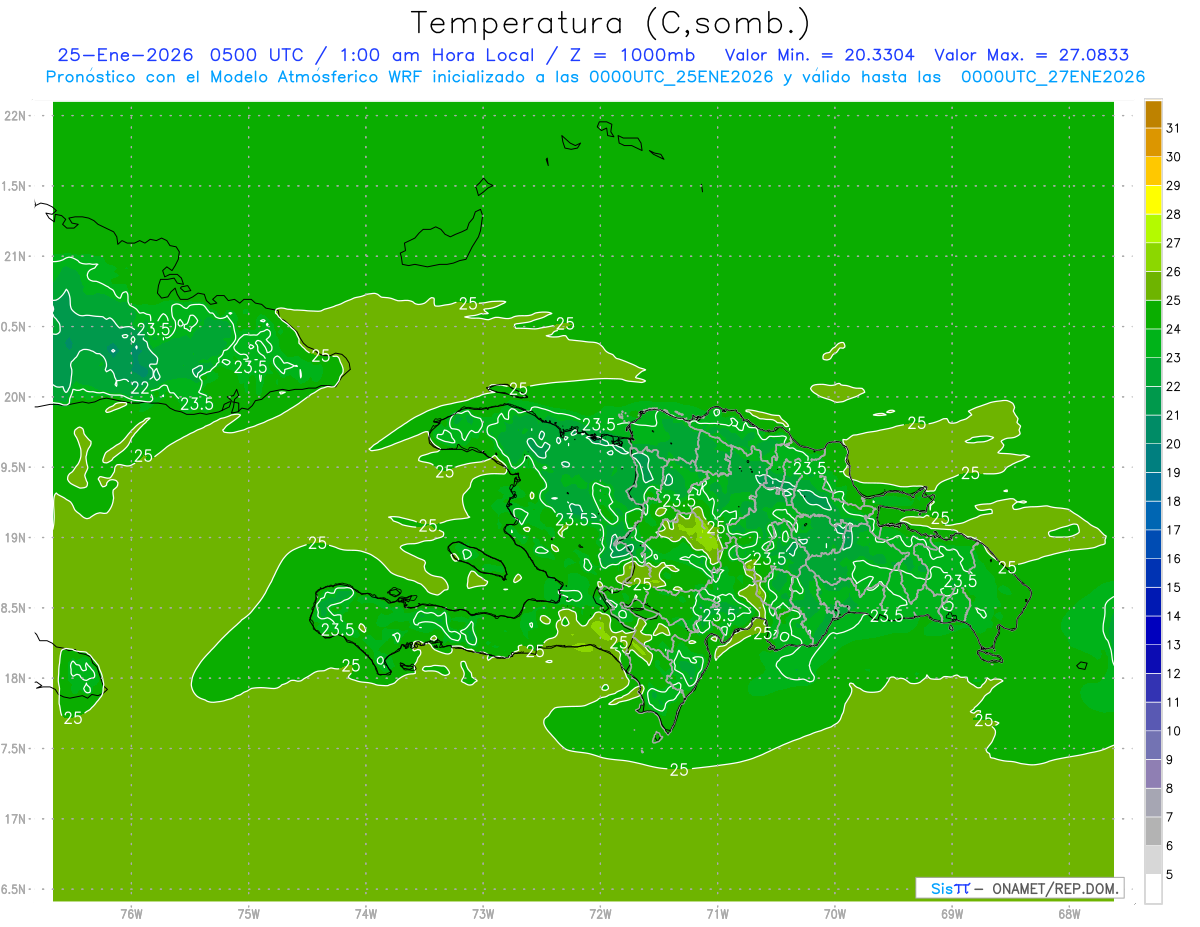Click the 76W longitude axis label

[x=131, y=914]
